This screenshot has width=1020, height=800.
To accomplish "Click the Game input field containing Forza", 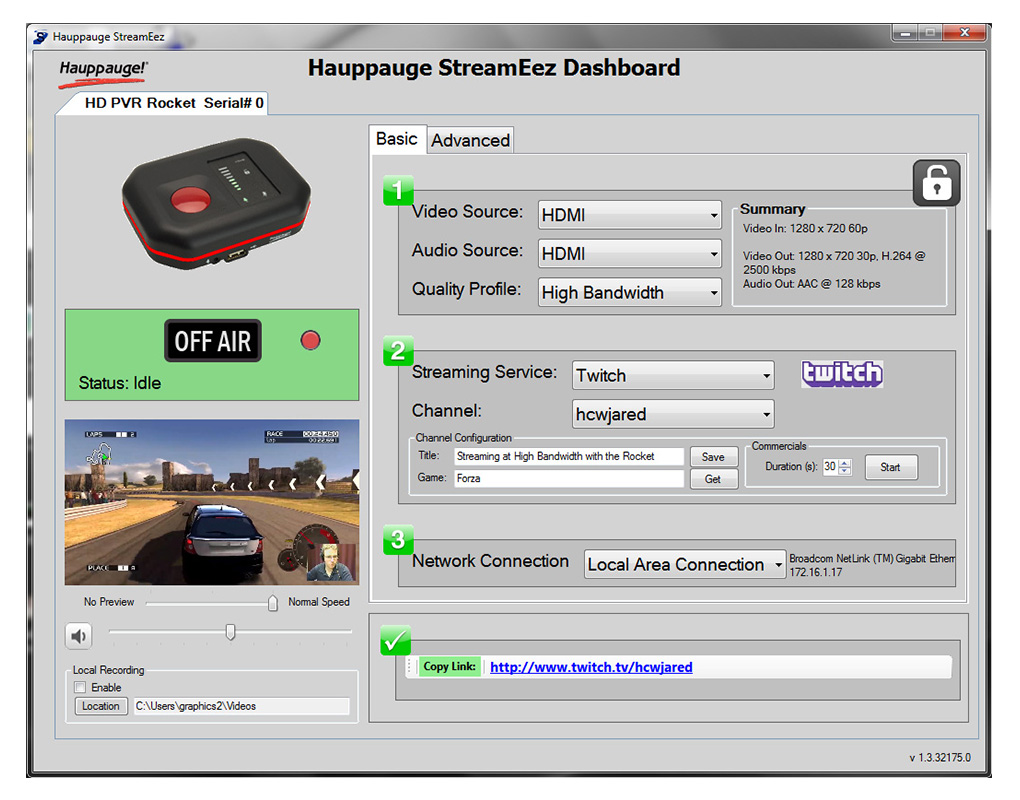I will coord(568,479).
